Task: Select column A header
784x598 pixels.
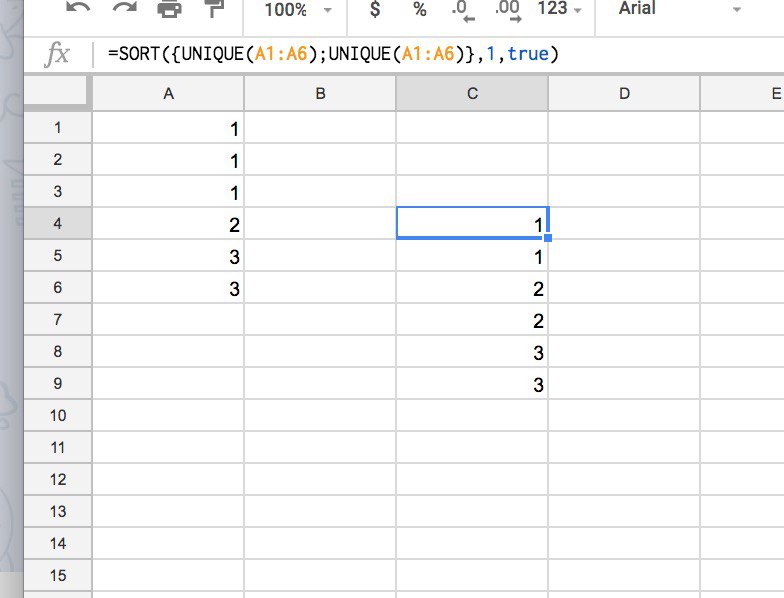Action: [168, 94]
